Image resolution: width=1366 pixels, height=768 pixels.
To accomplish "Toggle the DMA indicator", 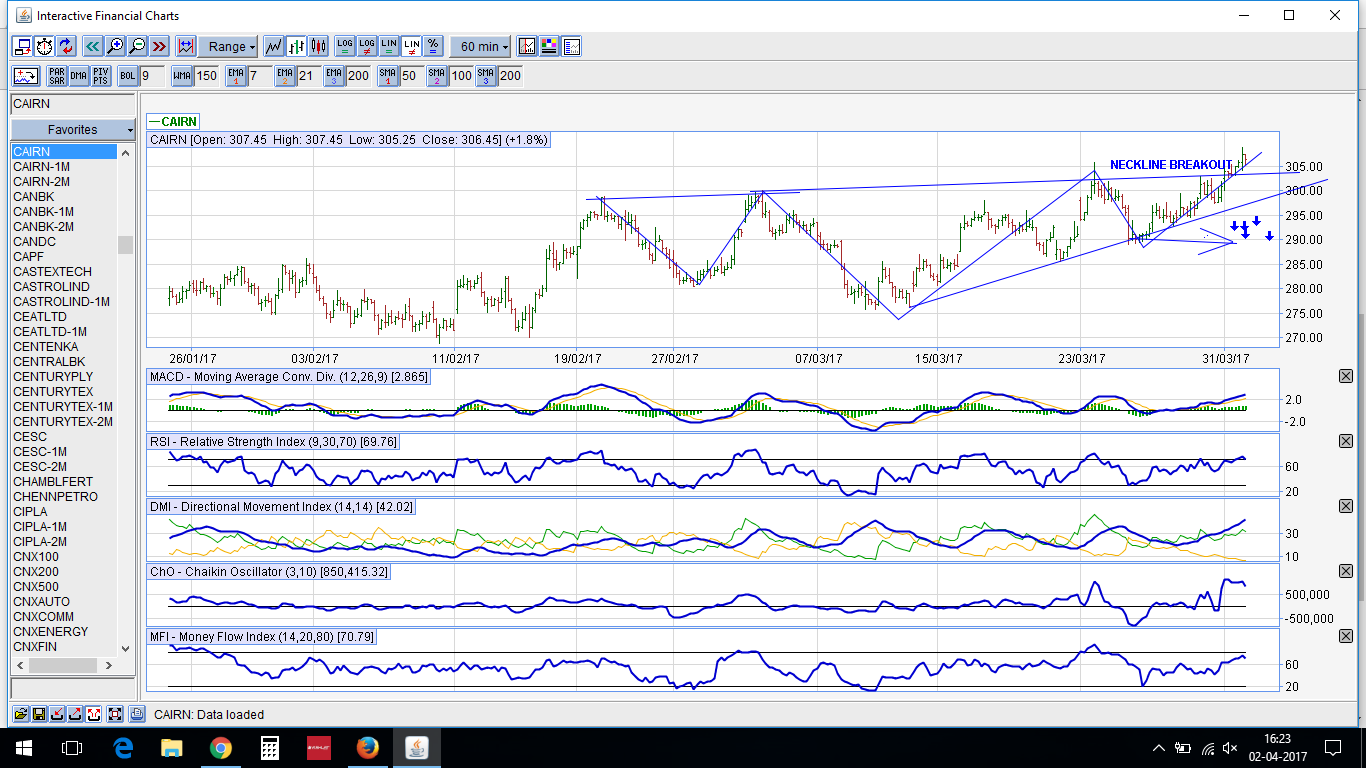I will coord(79,75).
